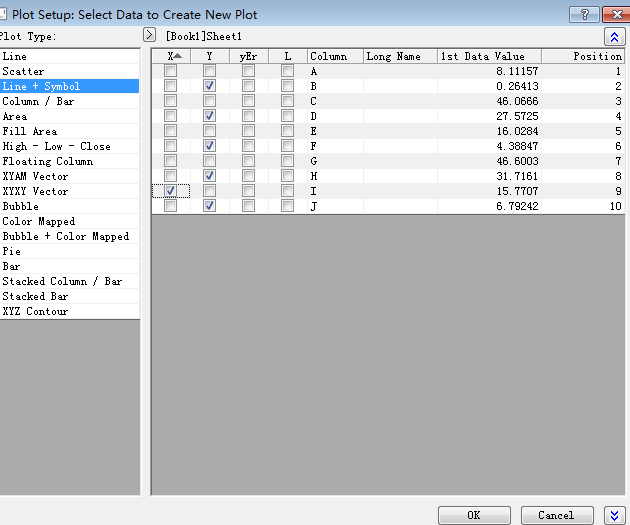Image resolution: width=630 pixels, height=525 pixels.
Task: Select Area plot type
Action: (x=70, y=116)
